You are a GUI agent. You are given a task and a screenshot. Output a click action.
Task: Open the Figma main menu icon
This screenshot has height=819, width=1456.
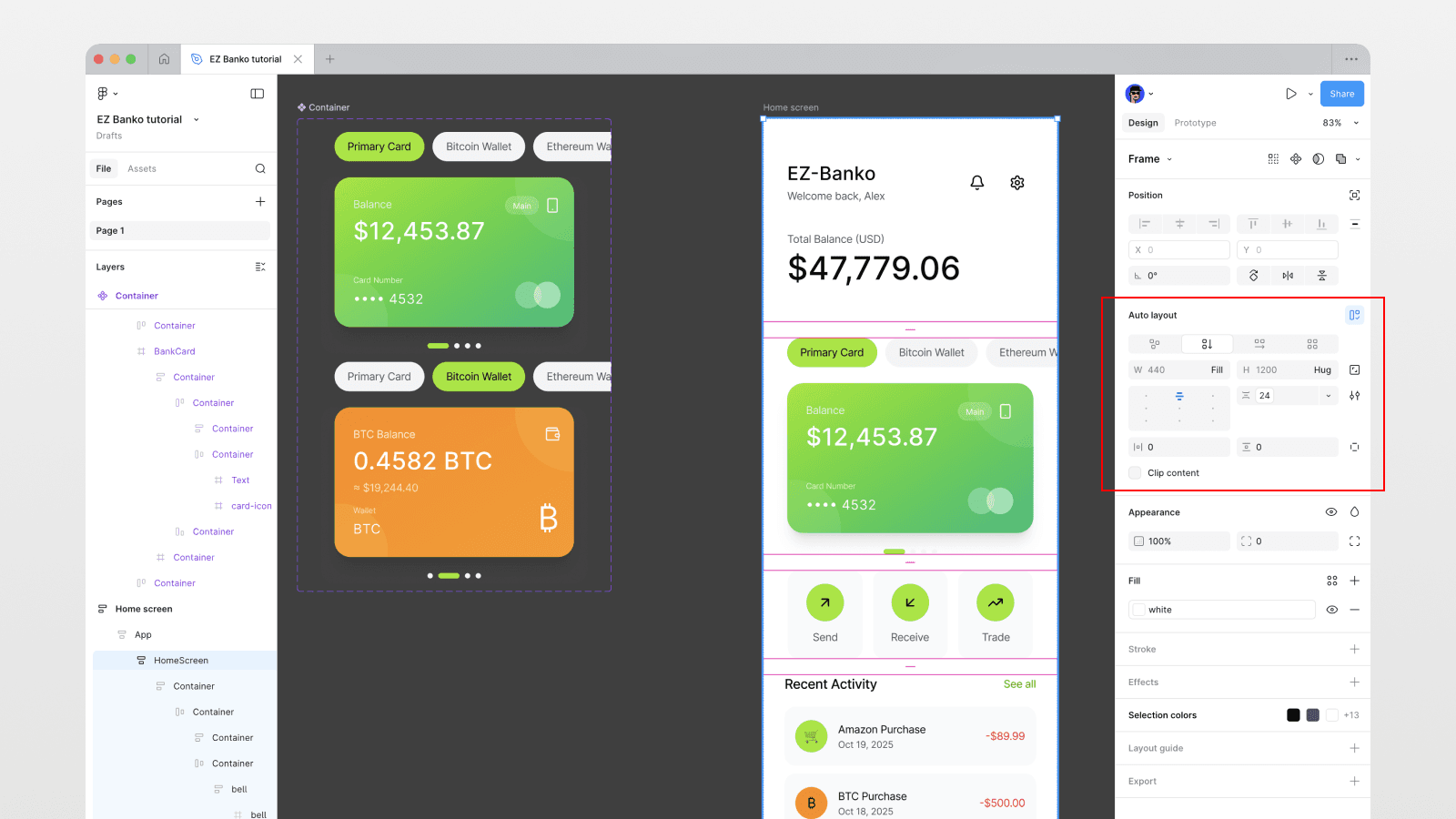tap(103, 94)
